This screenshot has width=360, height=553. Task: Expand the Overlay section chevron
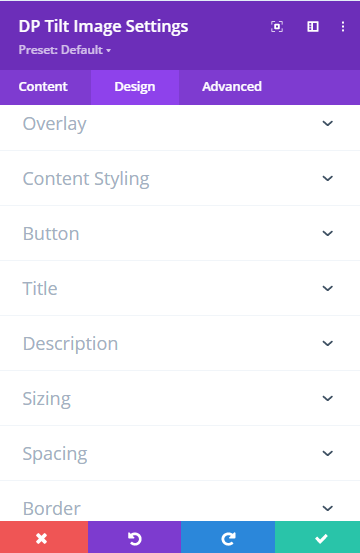point(328,123)
